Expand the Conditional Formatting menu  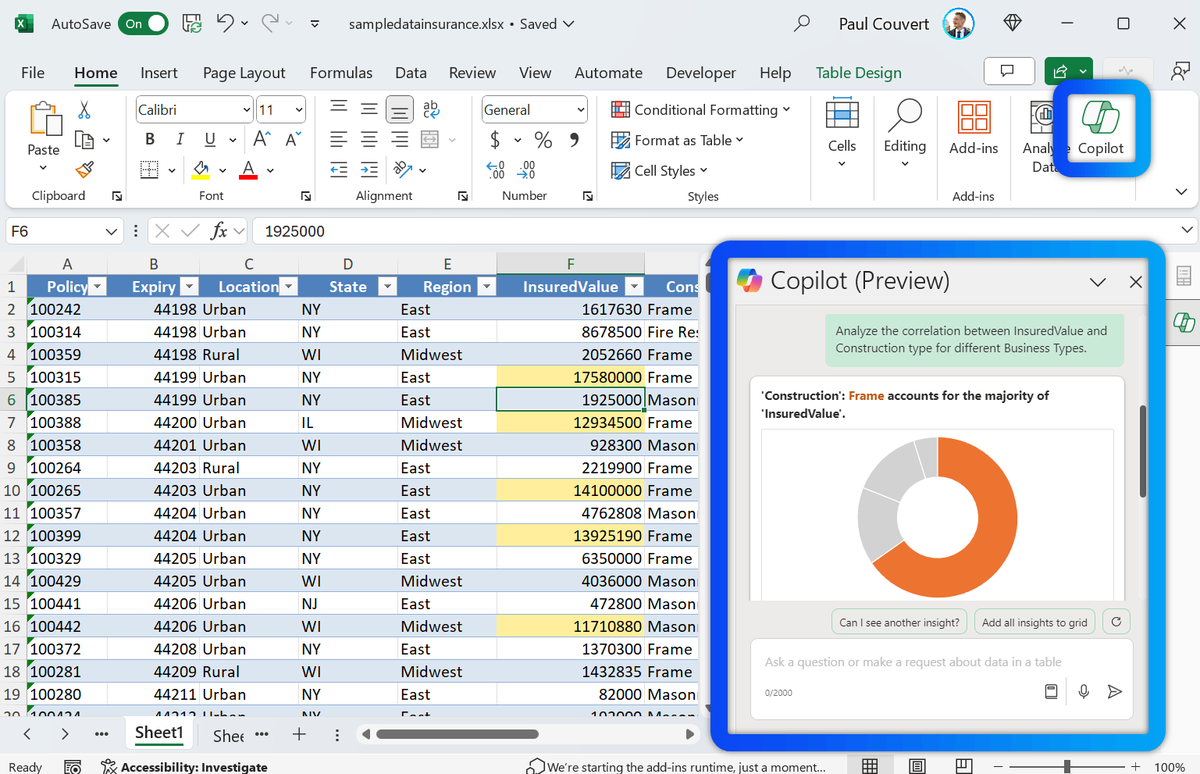click(x=700, y=110)
